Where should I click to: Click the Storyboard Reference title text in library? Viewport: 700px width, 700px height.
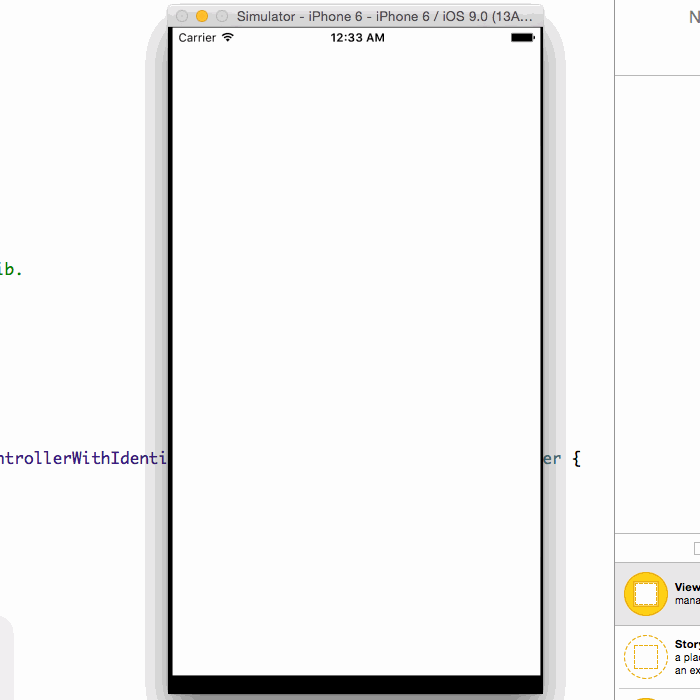pos(687,645)
